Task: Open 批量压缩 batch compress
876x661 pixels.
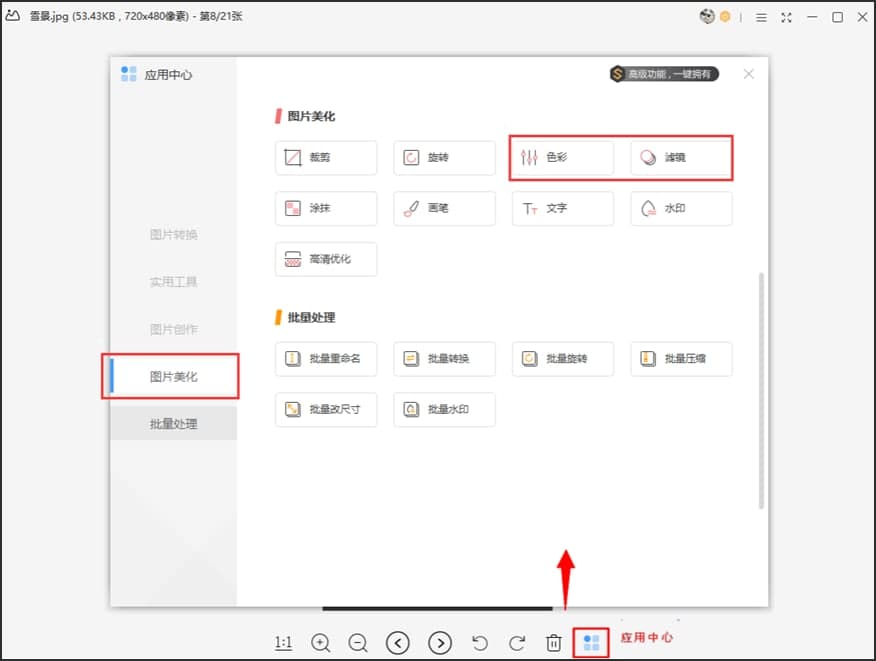Action: [681, 359]
